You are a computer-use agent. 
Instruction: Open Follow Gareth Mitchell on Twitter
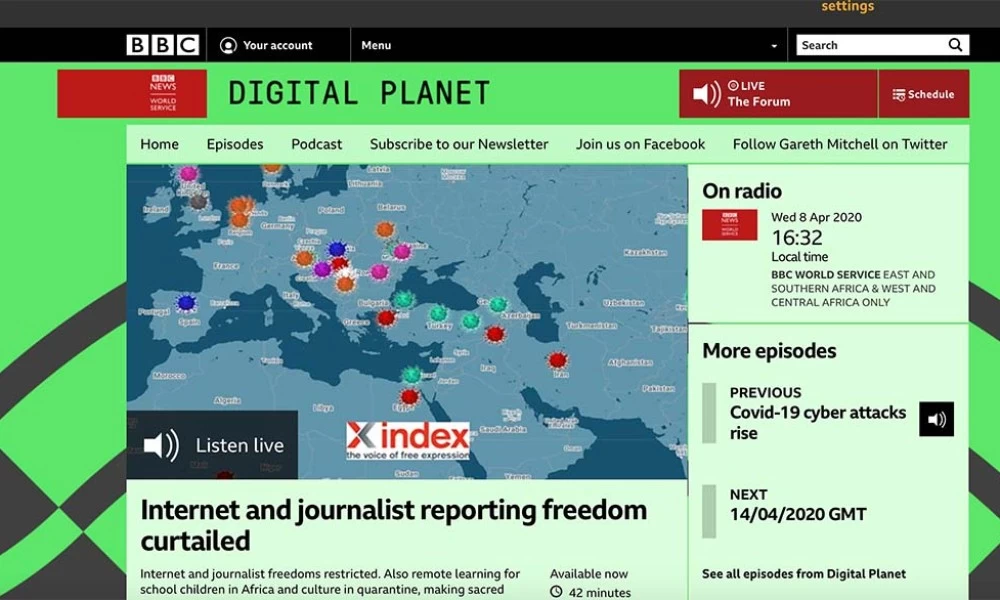(840, 144)
